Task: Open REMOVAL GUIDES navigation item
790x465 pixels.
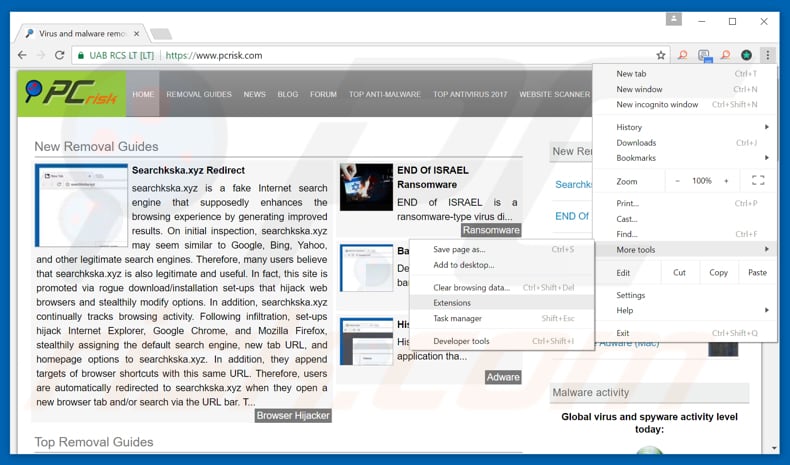Action: pyautogui.click(x=199, y=94)
